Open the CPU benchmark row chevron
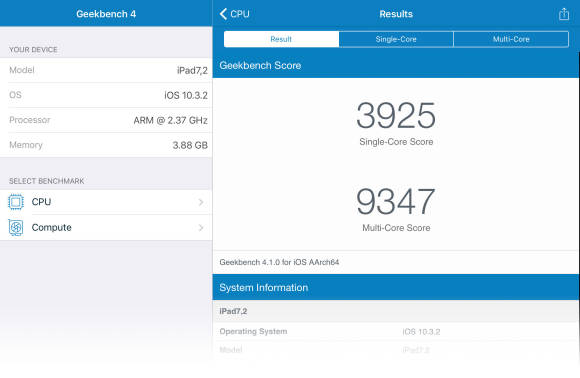The width and height of the screenshot is (580, 378). 201,202
